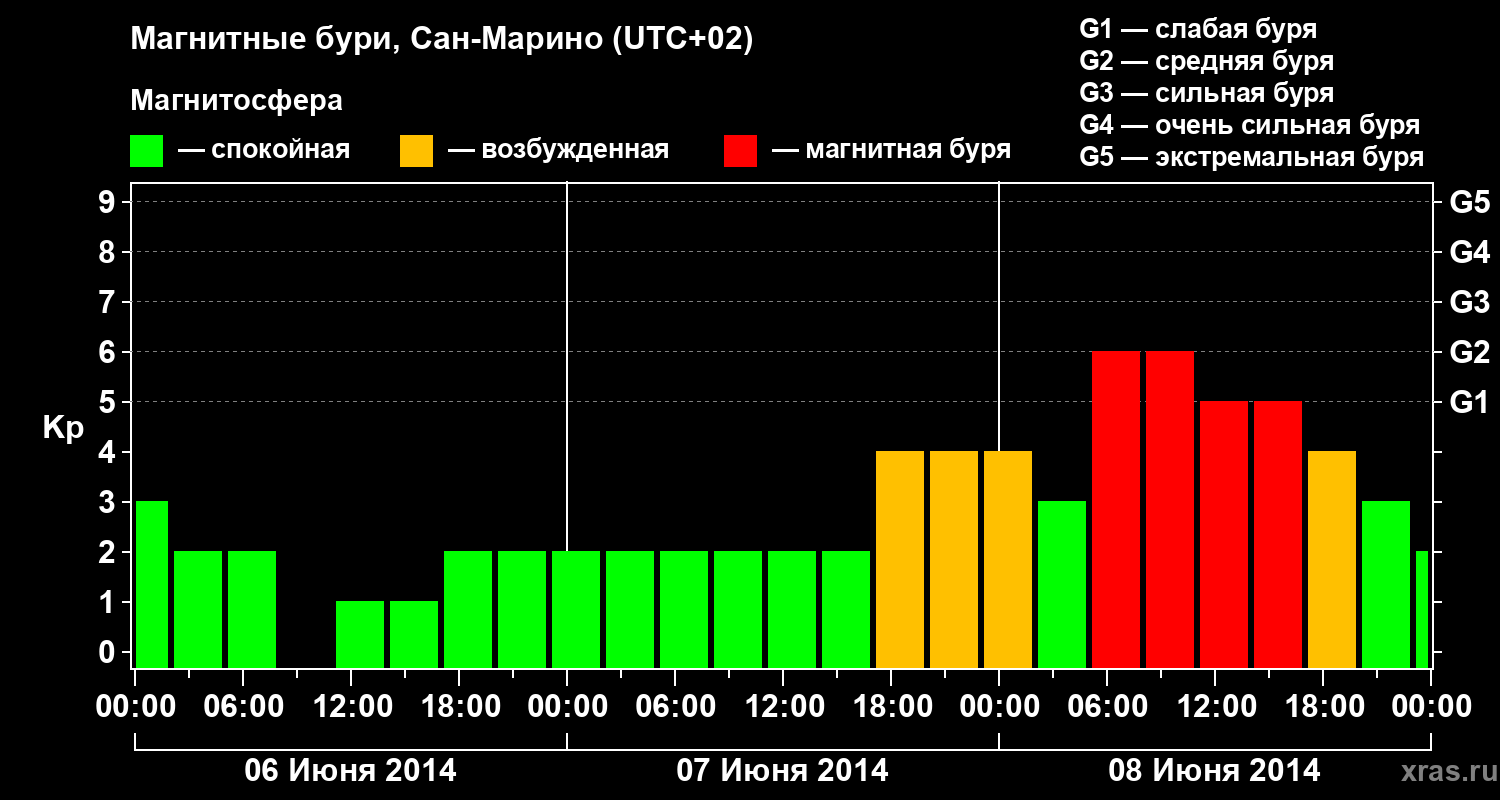Click the 'Магнитосфера' legend heading
The height and width of the screenshot is (800, 1500).
click(x=237, y=101)
